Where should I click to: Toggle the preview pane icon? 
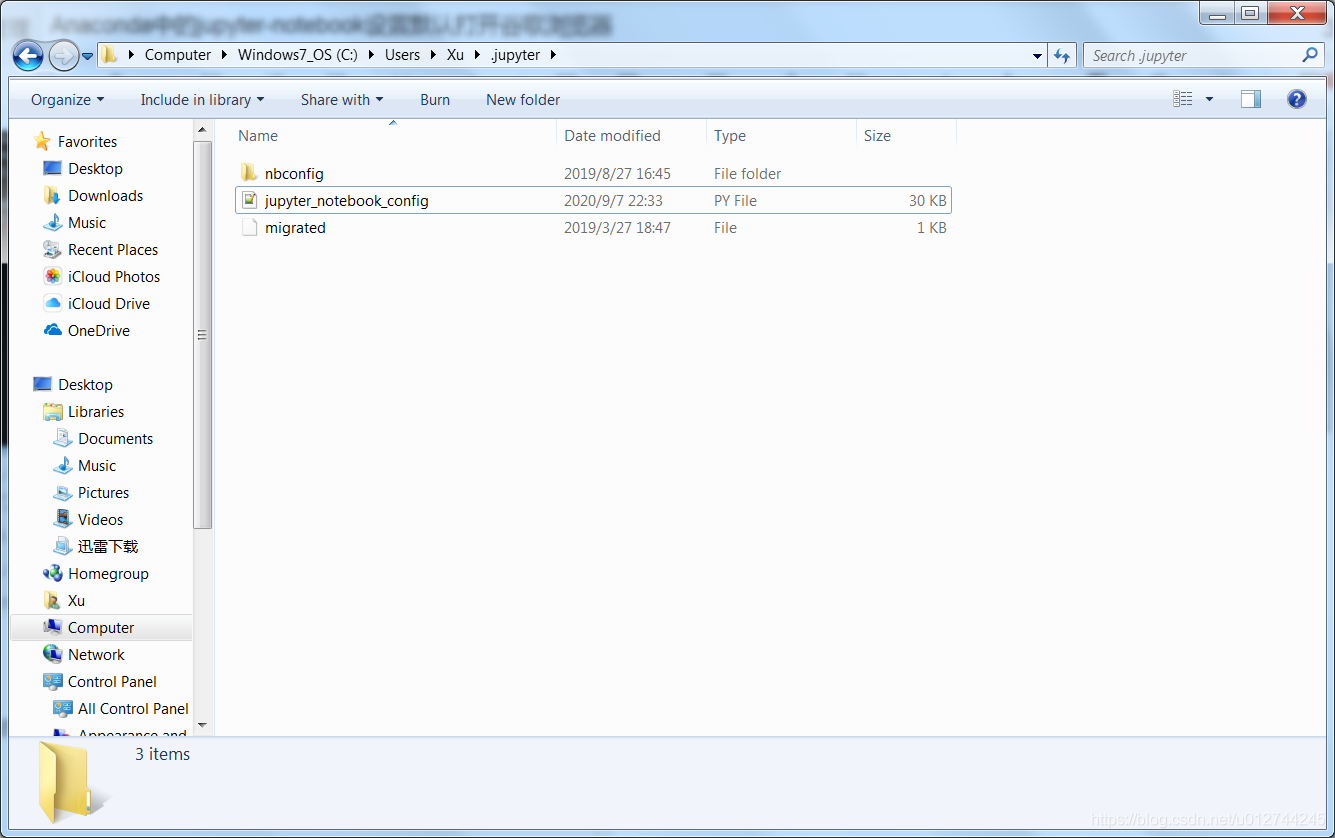1251,99
